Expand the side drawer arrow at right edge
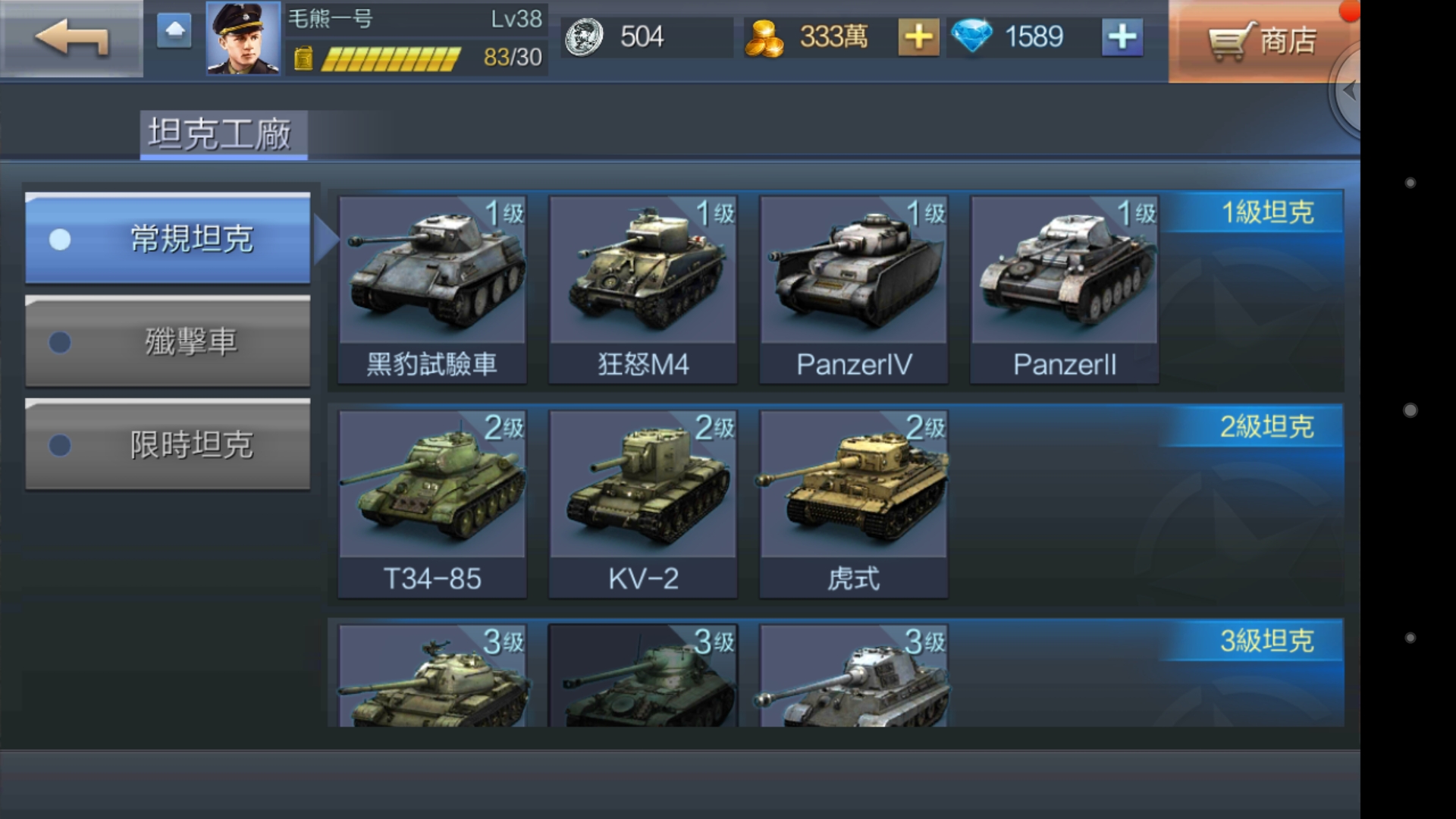This screenshot has width=1456, height=819. [x=1346, y=91]
